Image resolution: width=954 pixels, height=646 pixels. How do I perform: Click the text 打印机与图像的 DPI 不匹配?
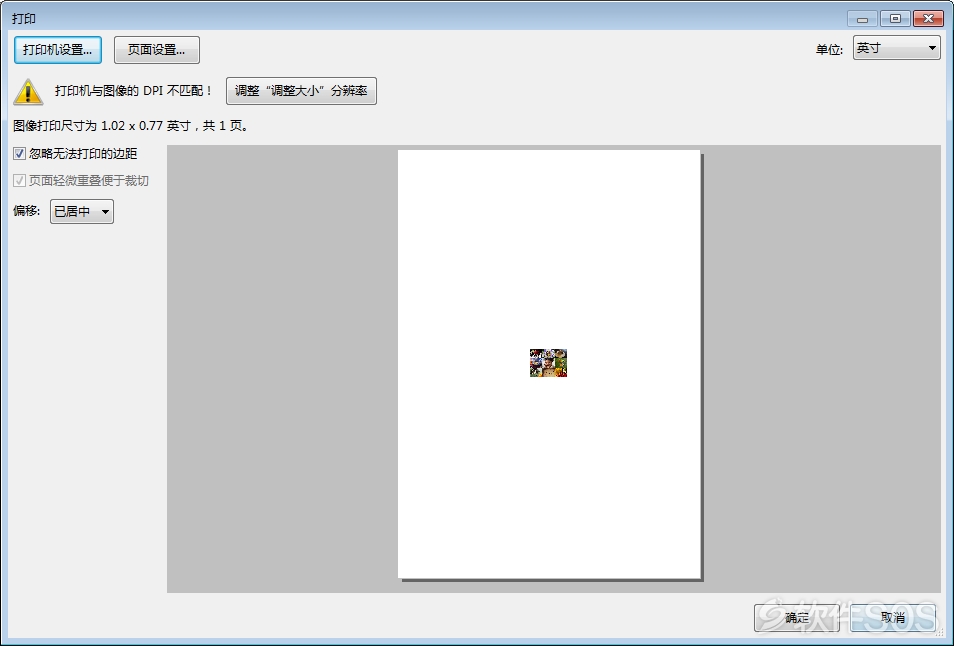click(133, 91)
